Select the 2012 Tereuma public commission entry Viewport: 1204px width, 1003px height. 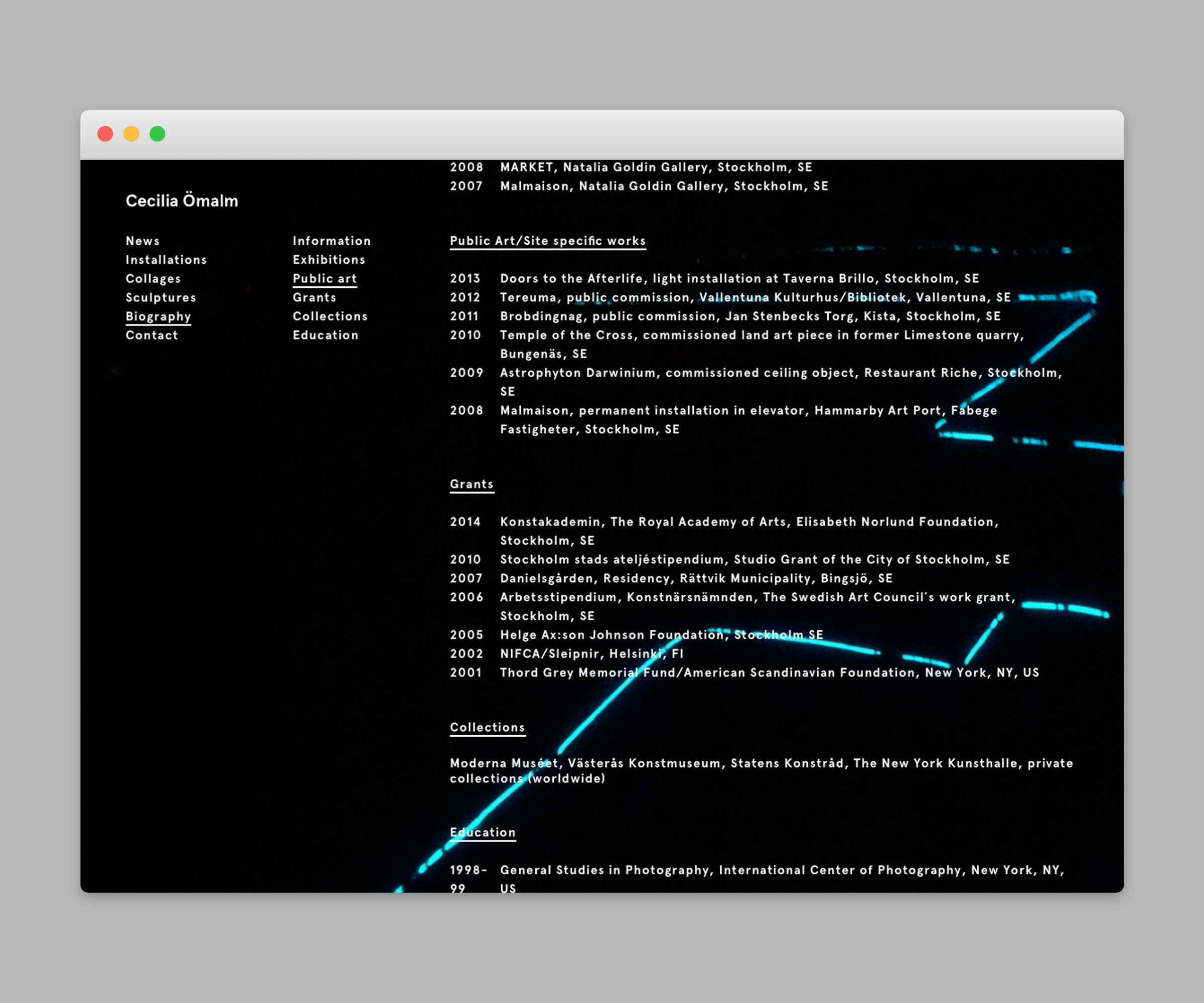(x=730, y=297)
